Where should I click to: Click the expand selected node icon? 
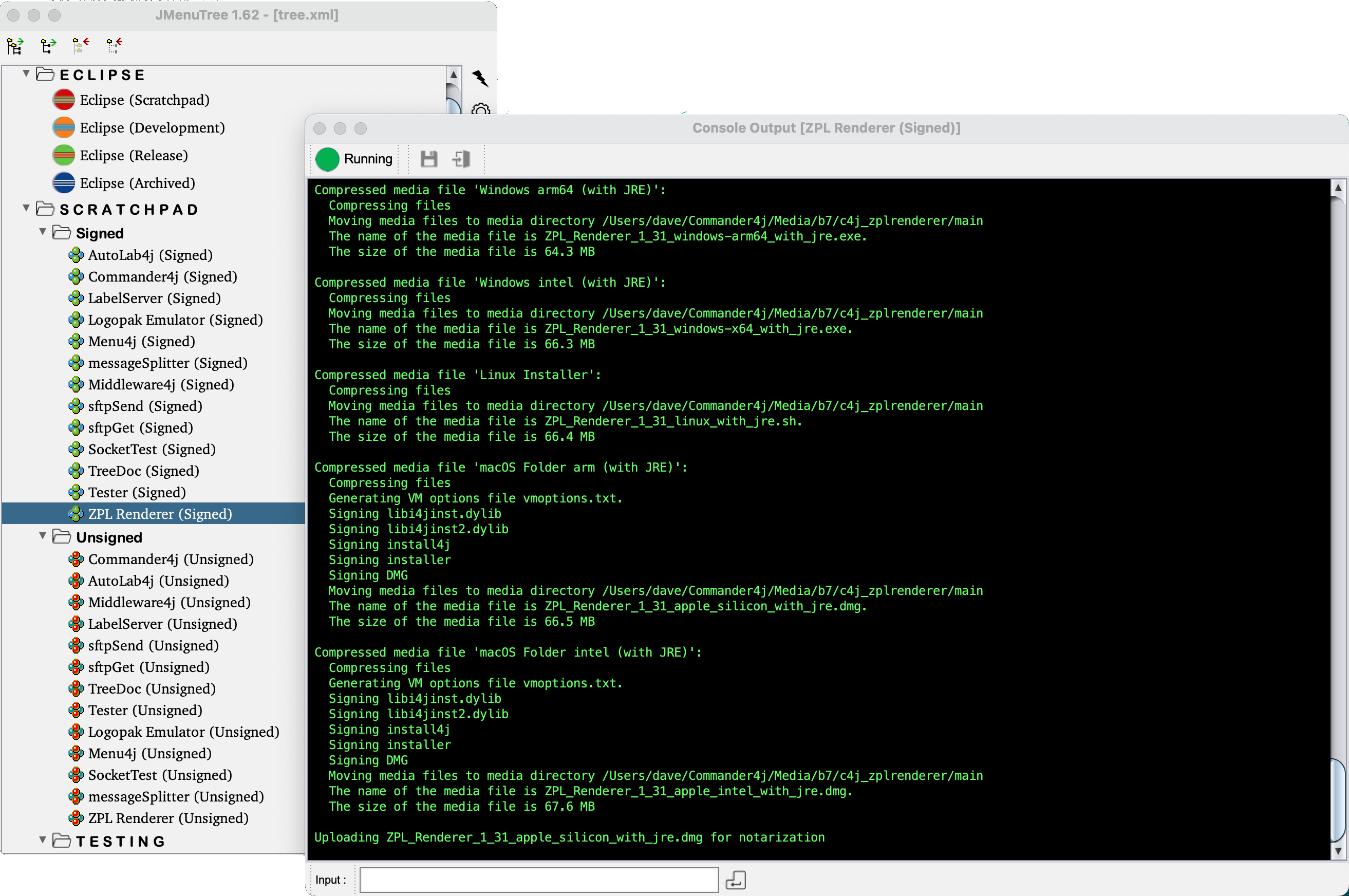pos(49,45)
